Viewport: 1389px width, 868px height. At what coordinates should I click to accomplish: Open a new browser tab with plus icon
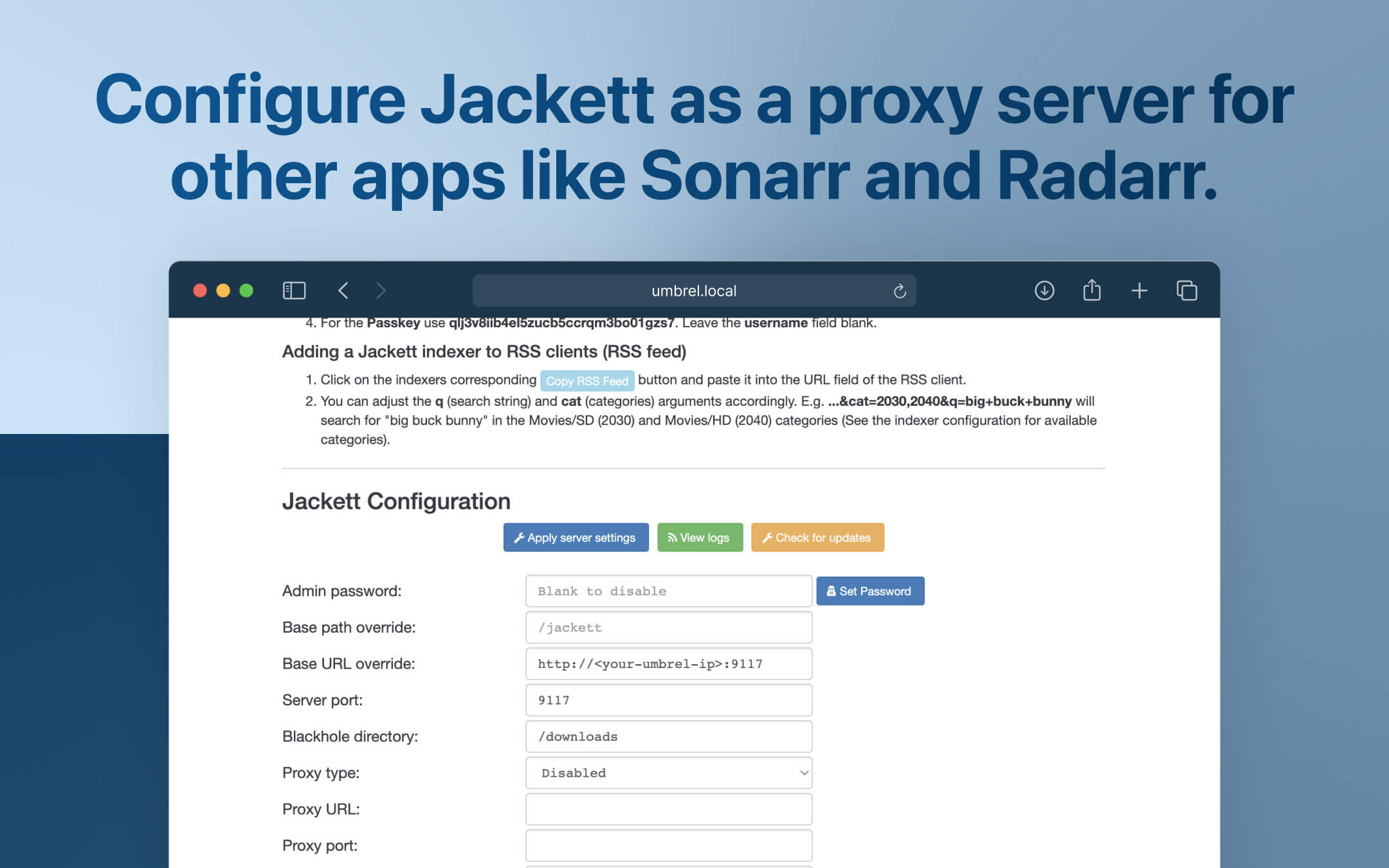click(x=1139, y=290)
